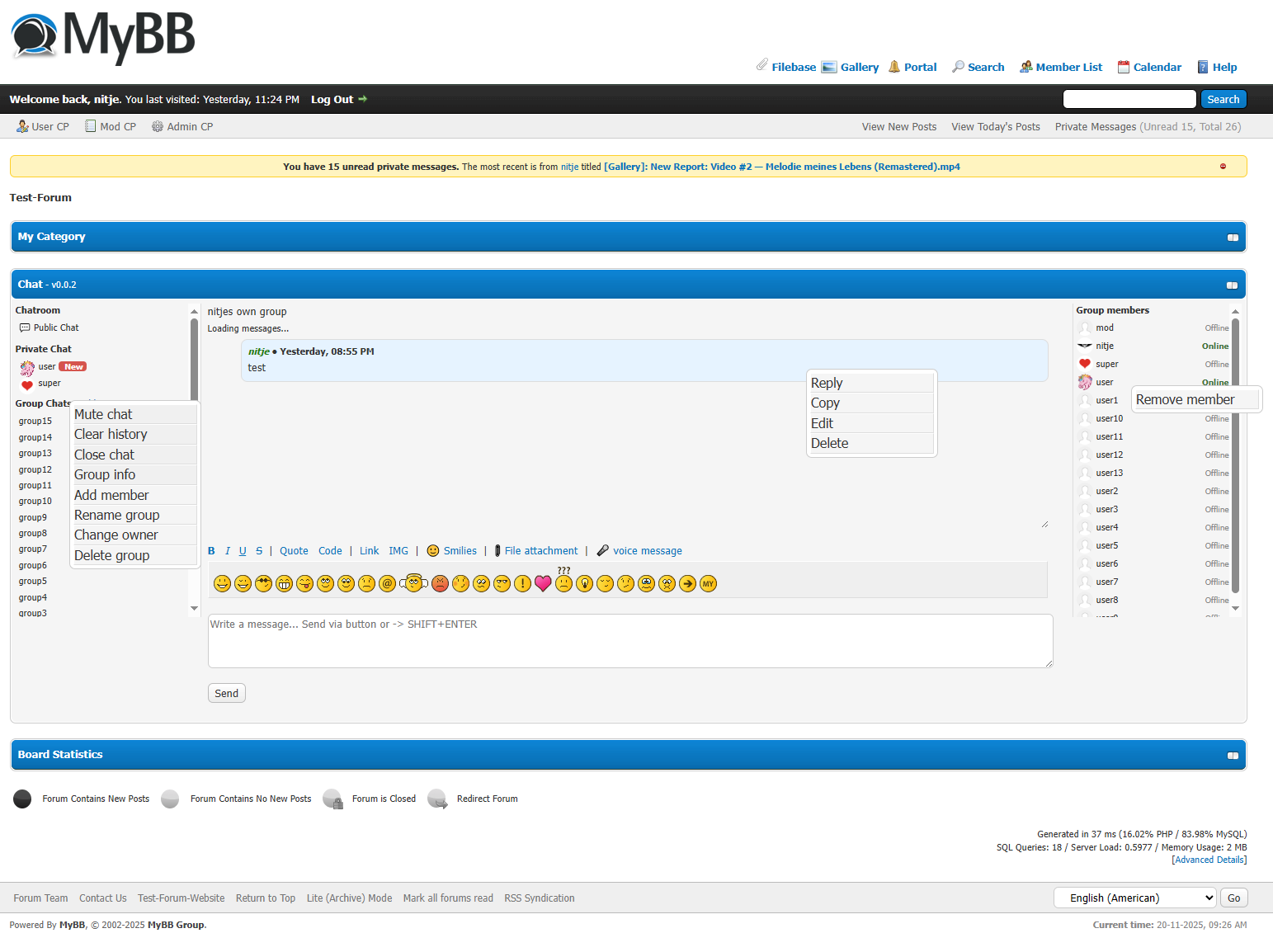Select Remove member from popup menu
Image resolution: width=1273 pixels, height=952 pixels.
(x=1185, y=400)
